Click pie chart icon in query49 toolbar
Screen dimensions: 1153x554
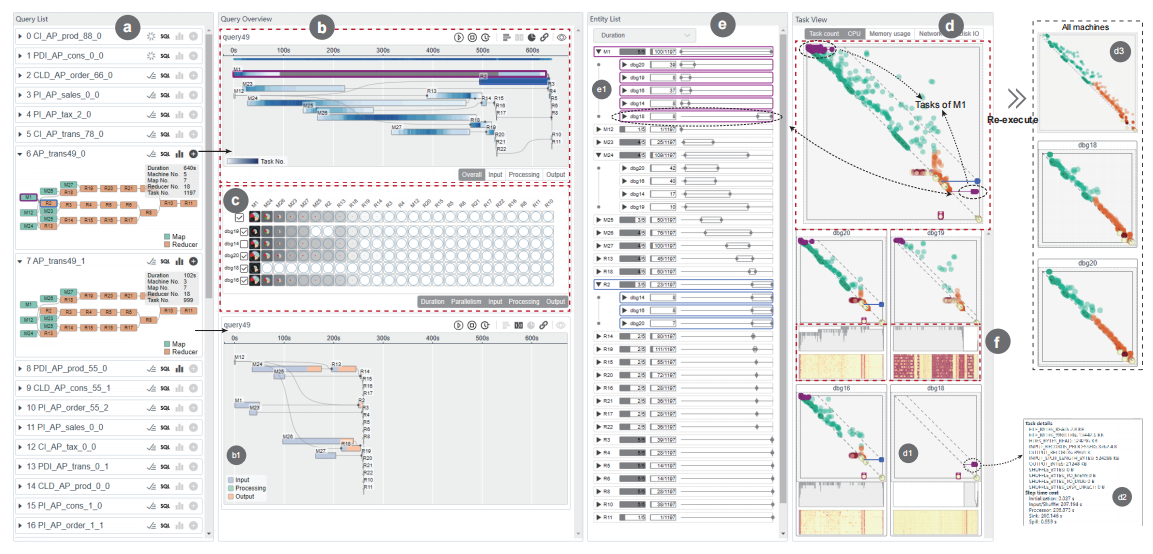530,36
